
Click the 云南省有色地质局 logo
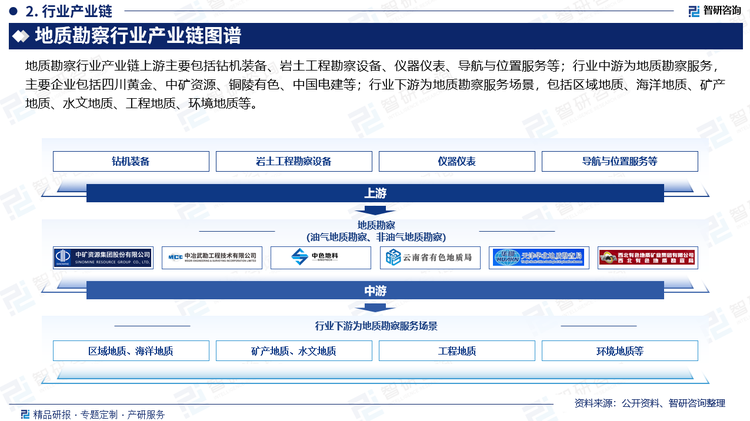coord(430,258)
